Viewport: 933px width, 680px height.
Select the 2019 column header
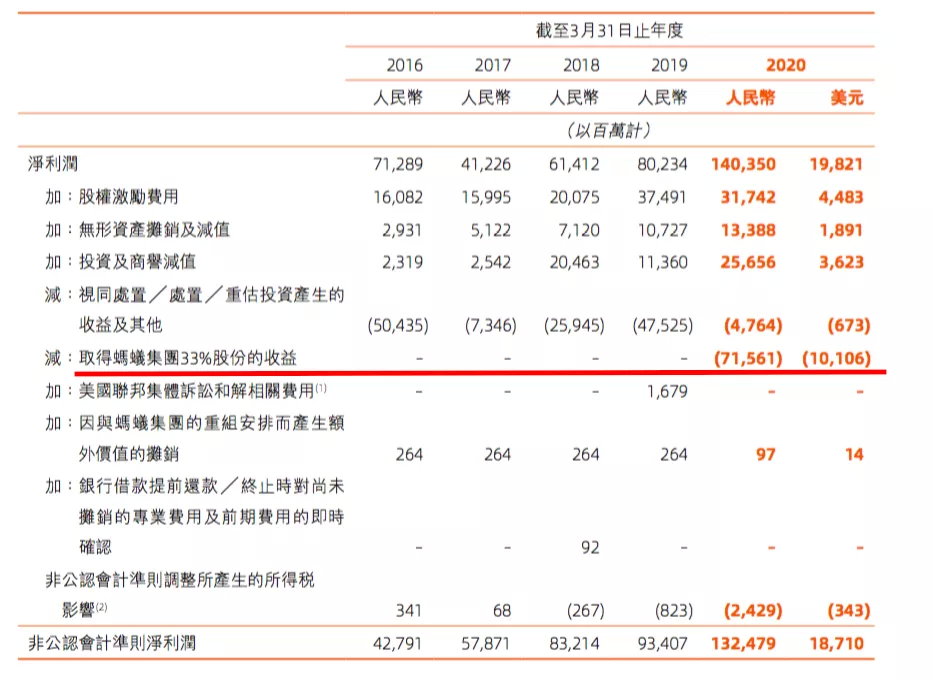click(663, 65)
